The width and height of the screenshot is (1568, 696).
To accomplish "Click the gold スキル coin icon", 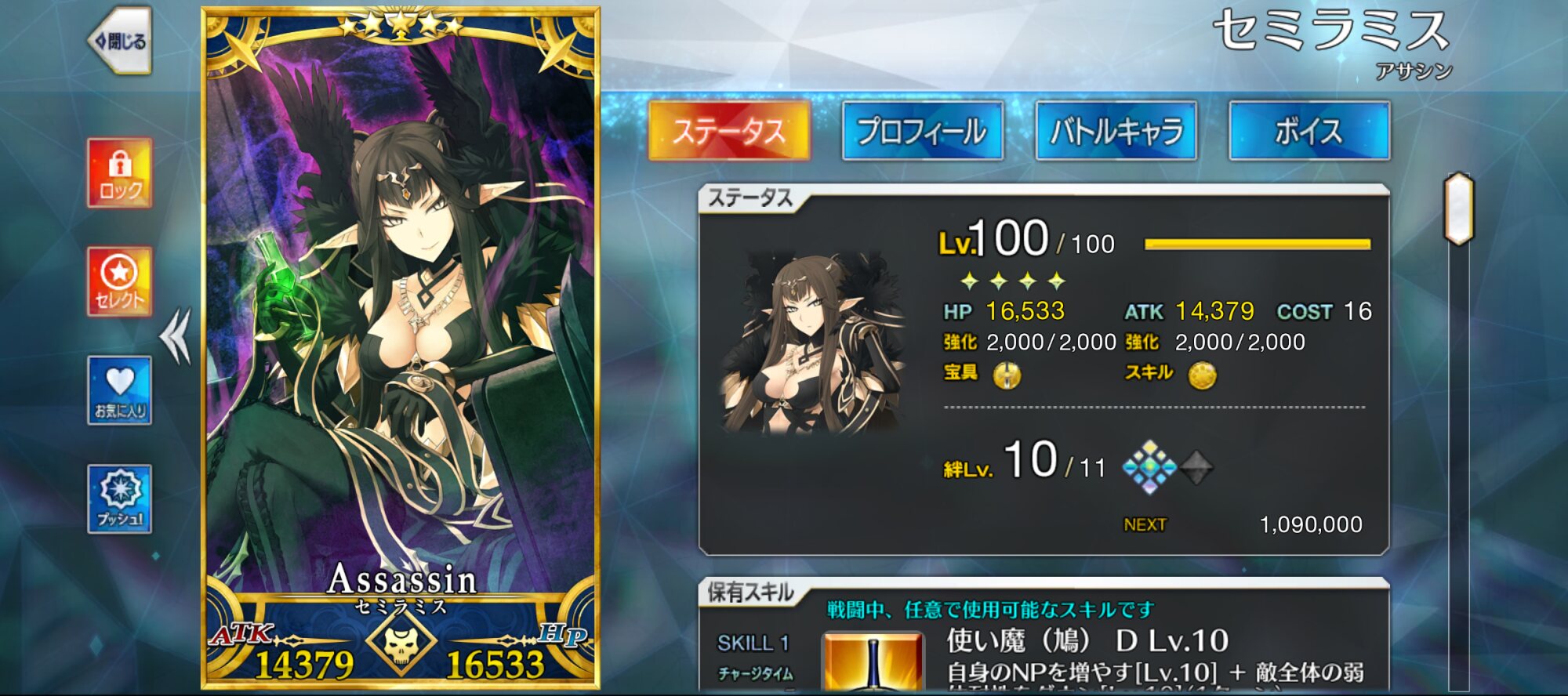I will 1202,376.
